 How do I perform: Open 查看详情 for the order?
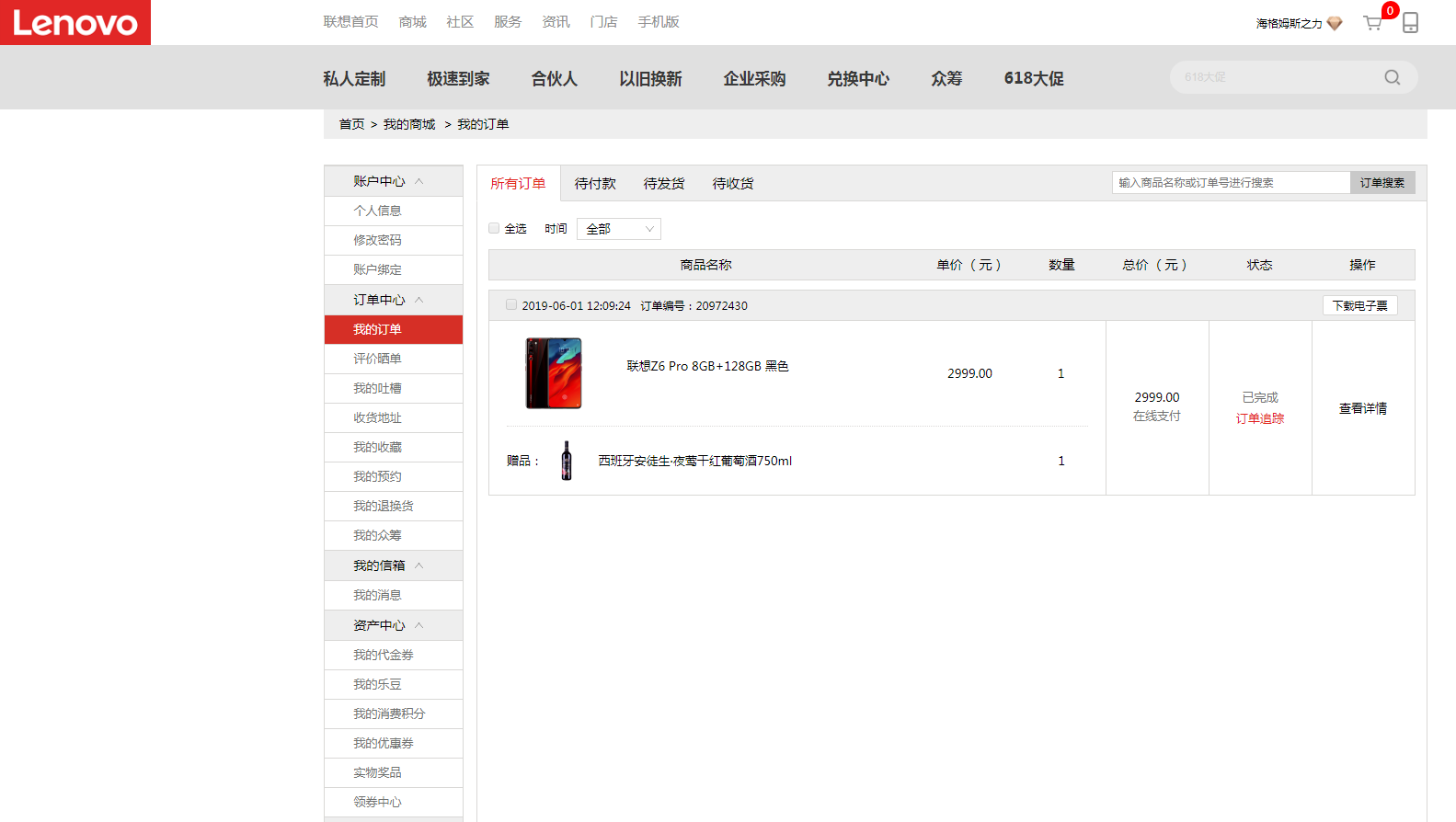[1363, 408]
